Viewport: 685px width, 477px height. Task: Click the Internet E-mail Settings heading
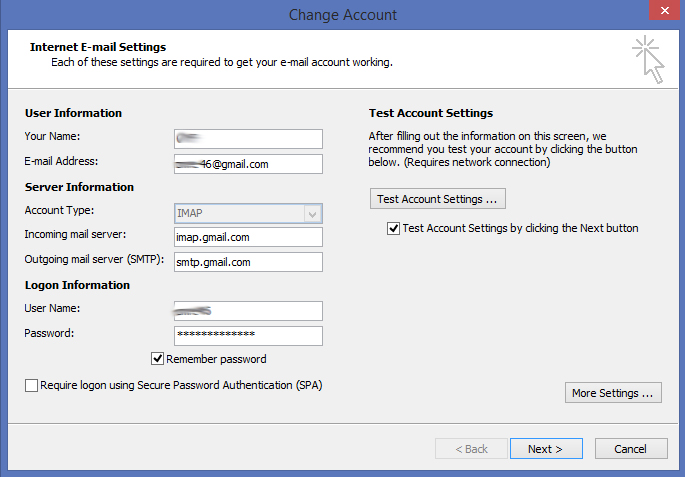[x=98, y=47]
